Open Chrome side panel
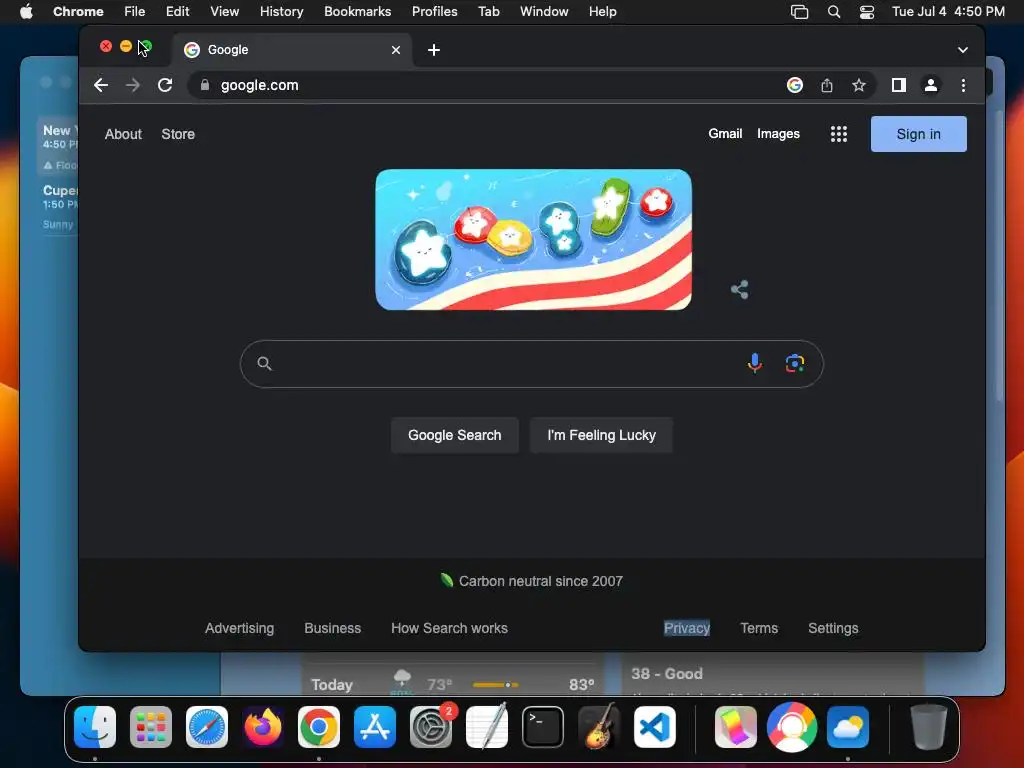The height and width of the screenshot is (768, 1024). point(899,85)
